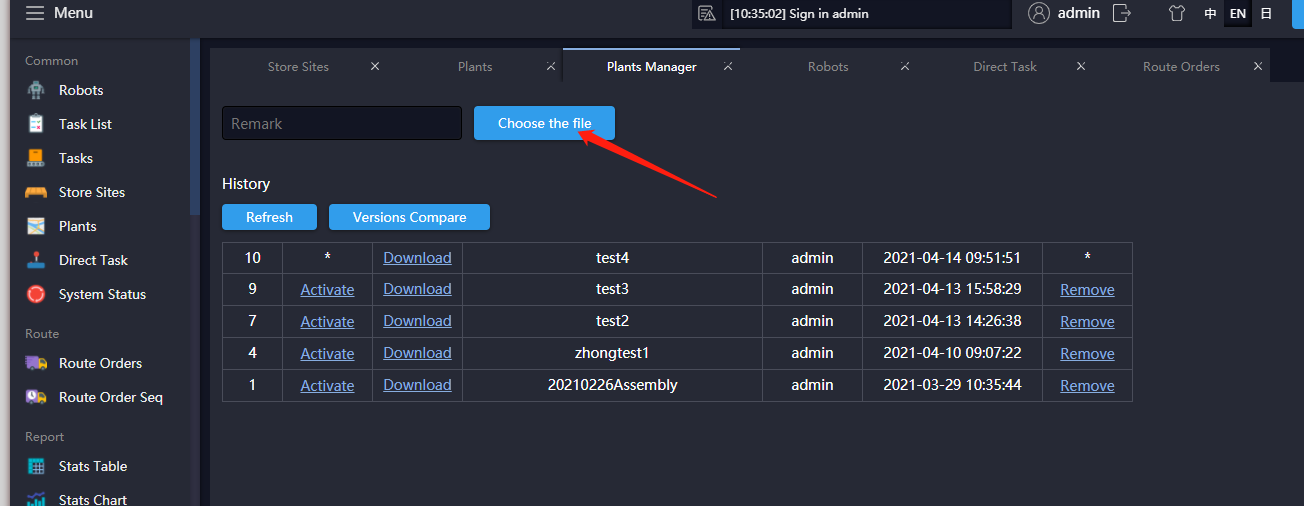The width and height of the screenshot is (1304, 506).
Task: Click the hamburger Menu icon
Action: click(x=35, y=13)
